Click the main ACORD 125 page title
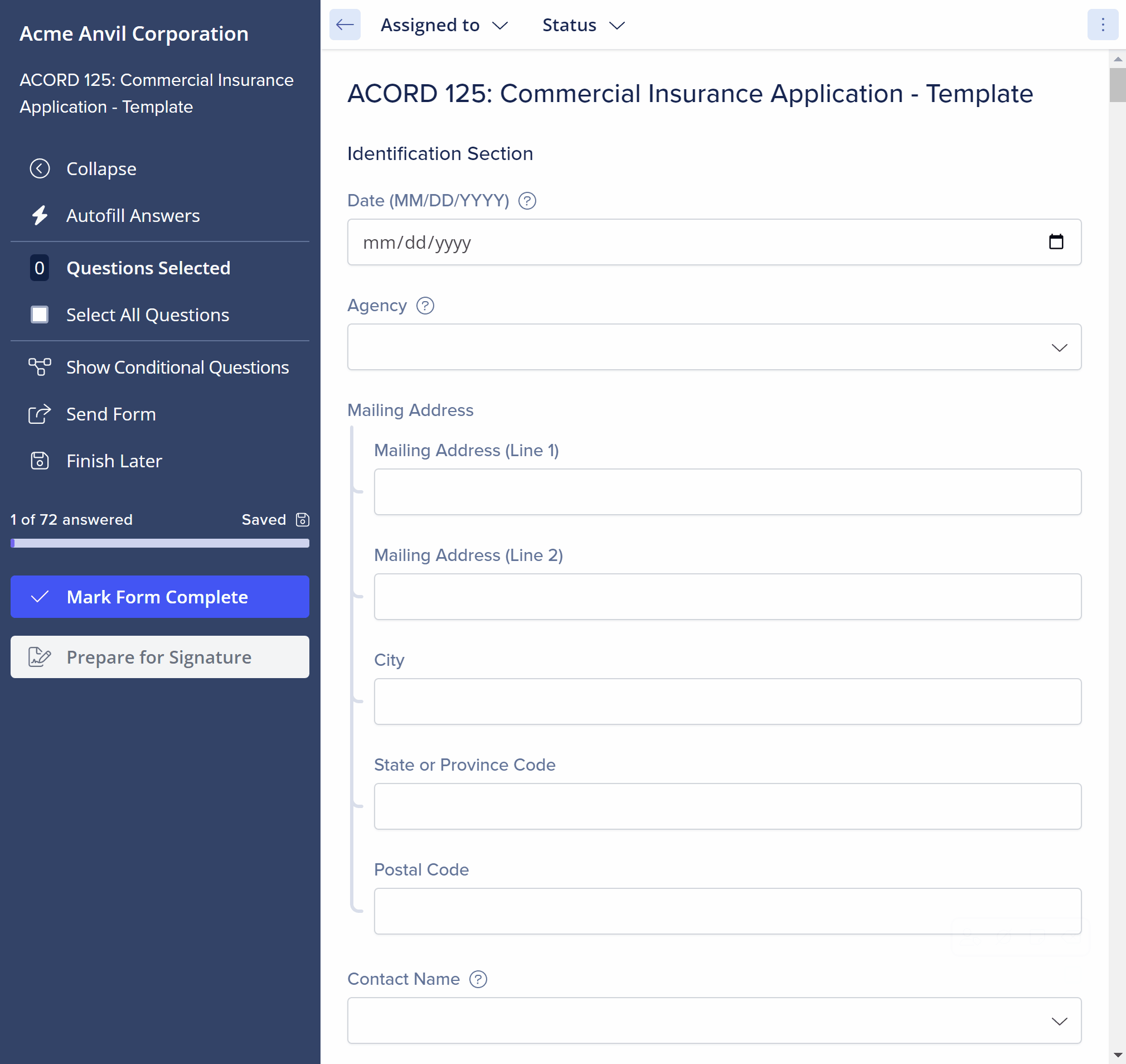The height and width of the screenshot is (1064, 1126). [x=690, y=93]
